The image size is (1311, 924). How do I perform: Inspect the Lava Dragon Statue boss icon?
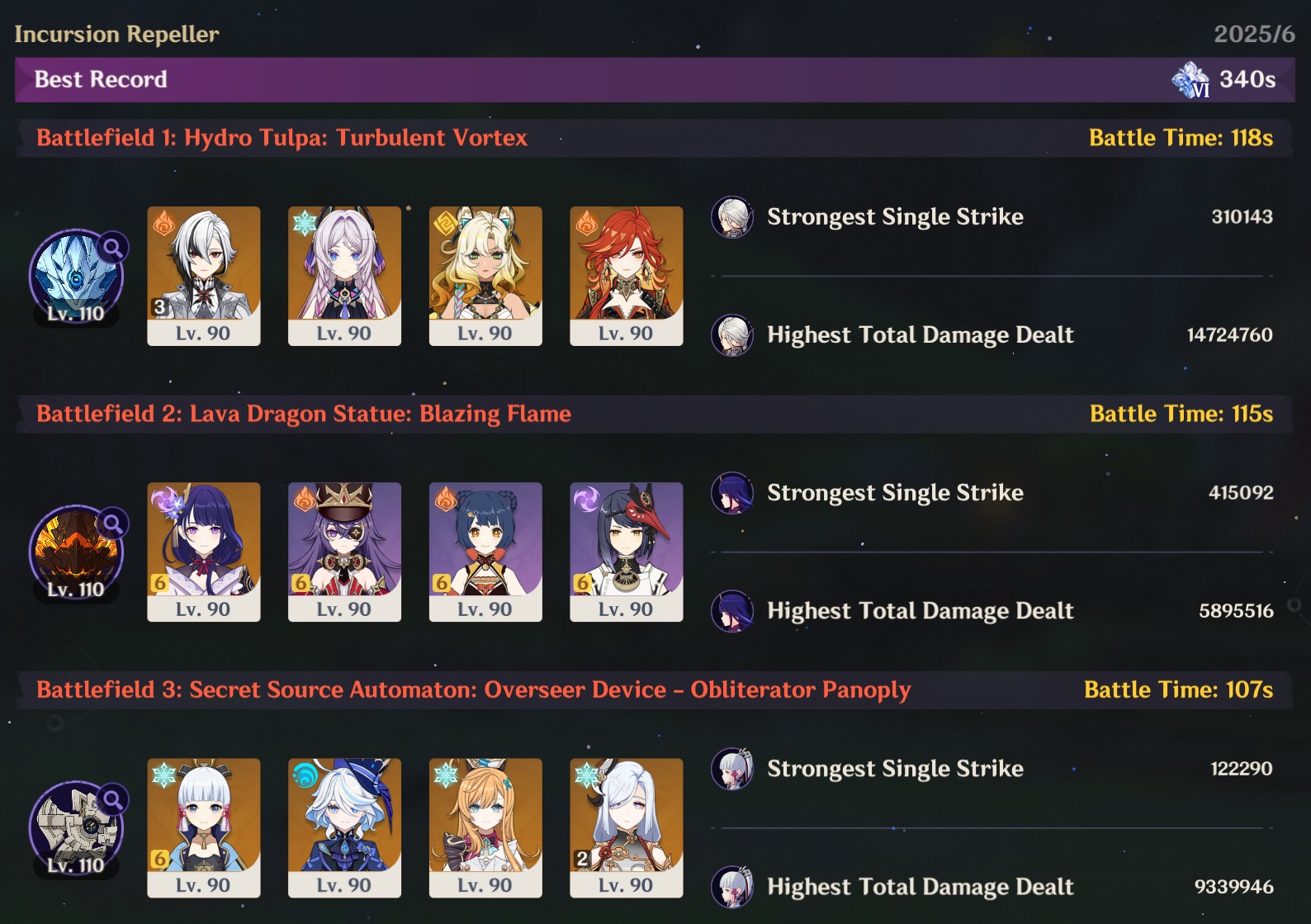[76, 552]
